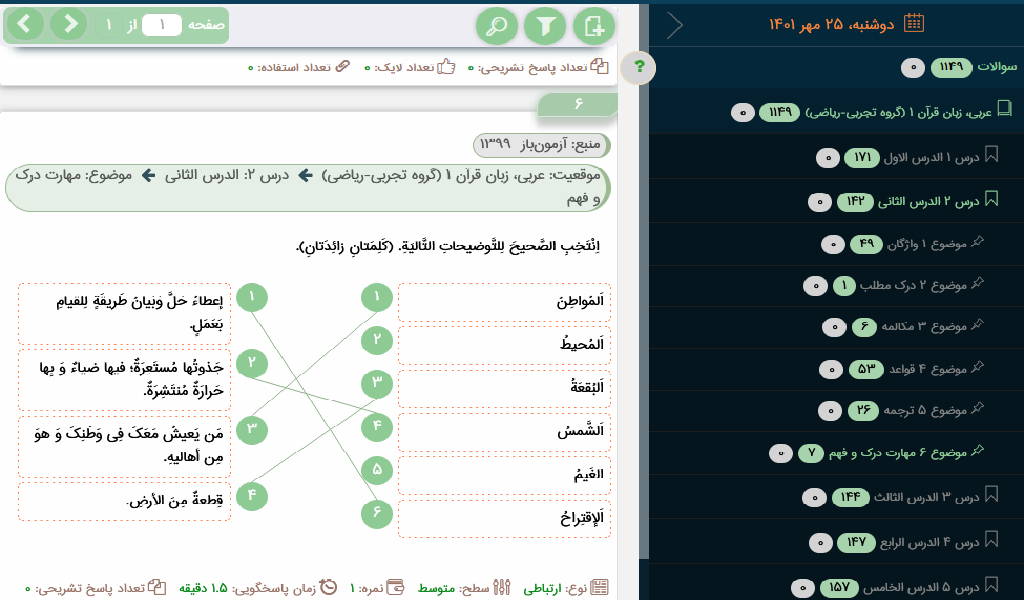The image size is (1024, 600).
Task: Click the pin icon on موضوع ۴ قواعد
Action: [x=977, y=368]
